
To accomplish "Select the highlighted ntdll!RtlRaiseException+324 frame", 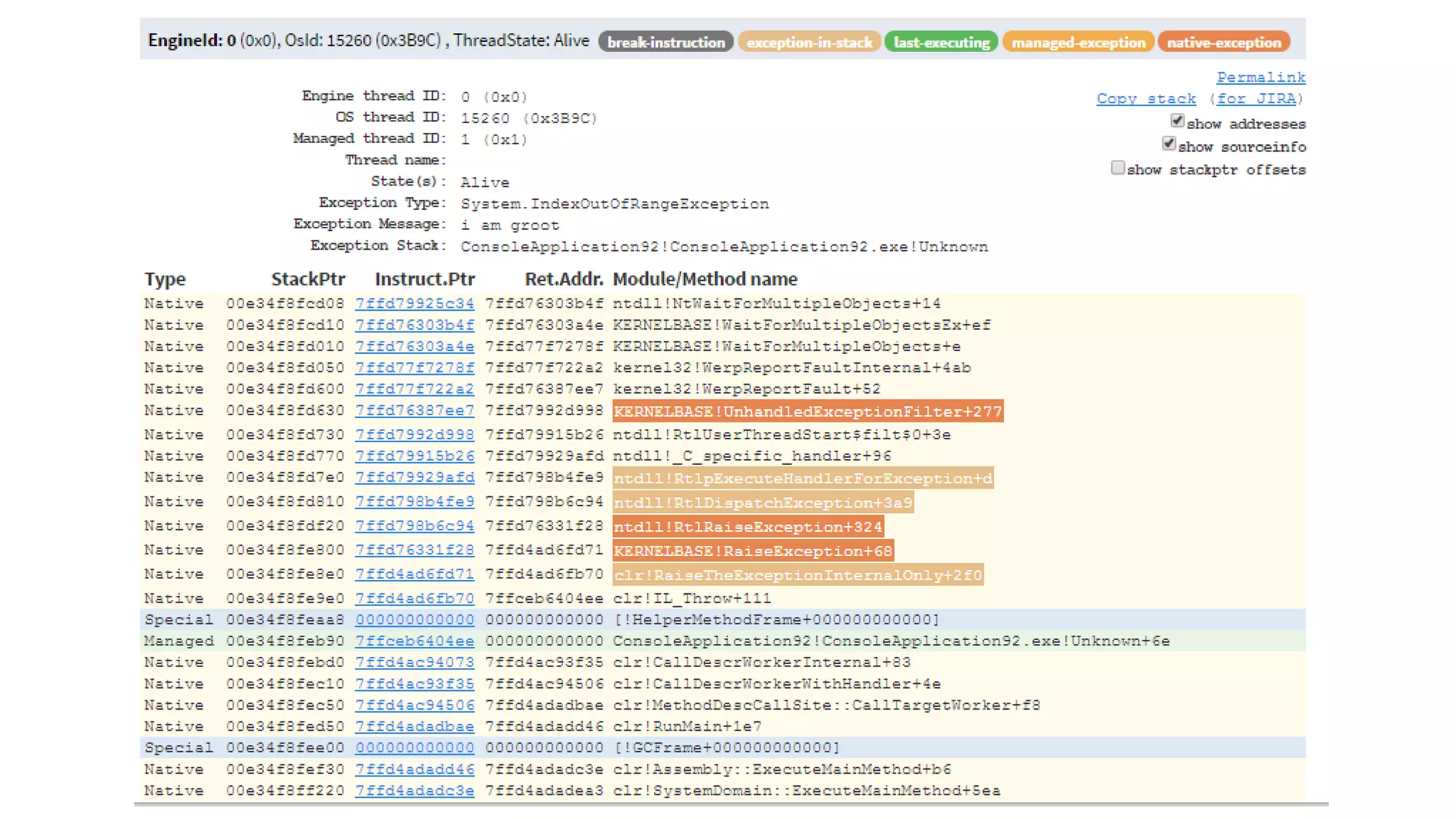I will point(748,527).
